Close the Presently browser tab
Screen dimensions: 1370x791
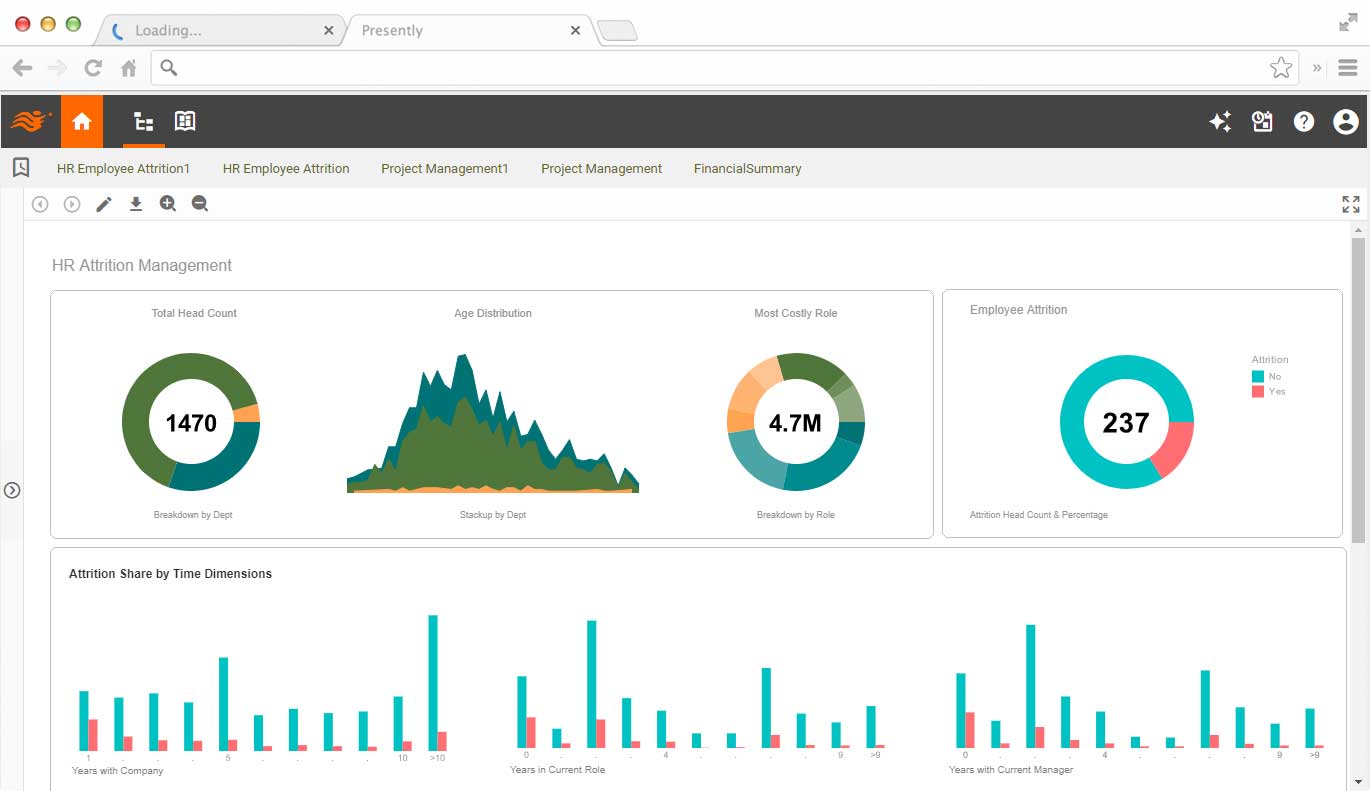click(575, 31)
